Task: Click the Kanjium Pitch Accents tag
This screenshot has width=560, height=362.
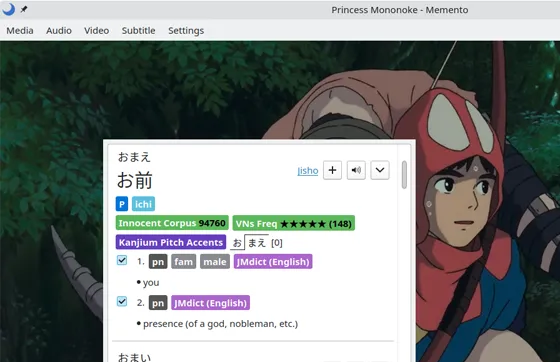Action: (x=171, y=242)
